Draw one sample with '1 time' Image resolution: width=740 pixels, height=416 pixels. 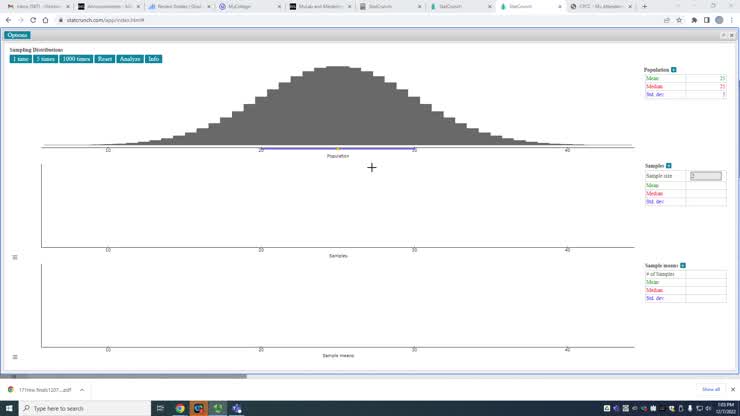click(x=20, y=59)
